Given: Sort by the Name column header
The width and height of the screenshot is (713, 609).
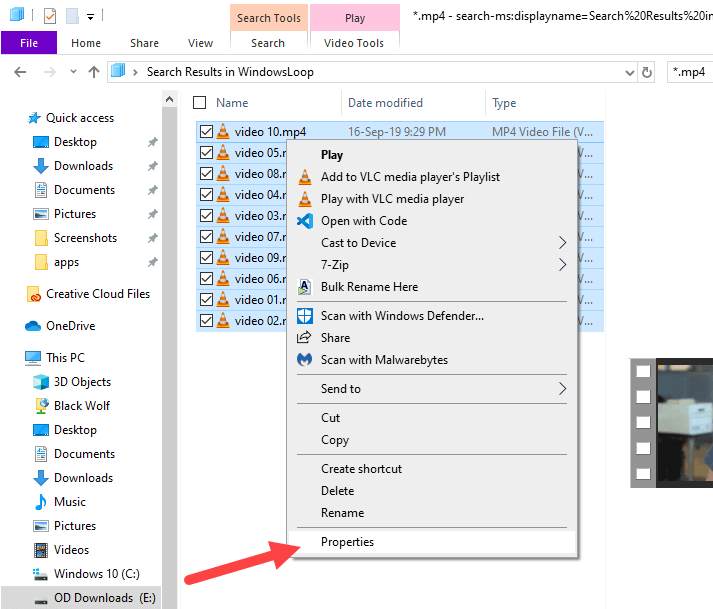Looking at the screenshot, I should [232, 103].
